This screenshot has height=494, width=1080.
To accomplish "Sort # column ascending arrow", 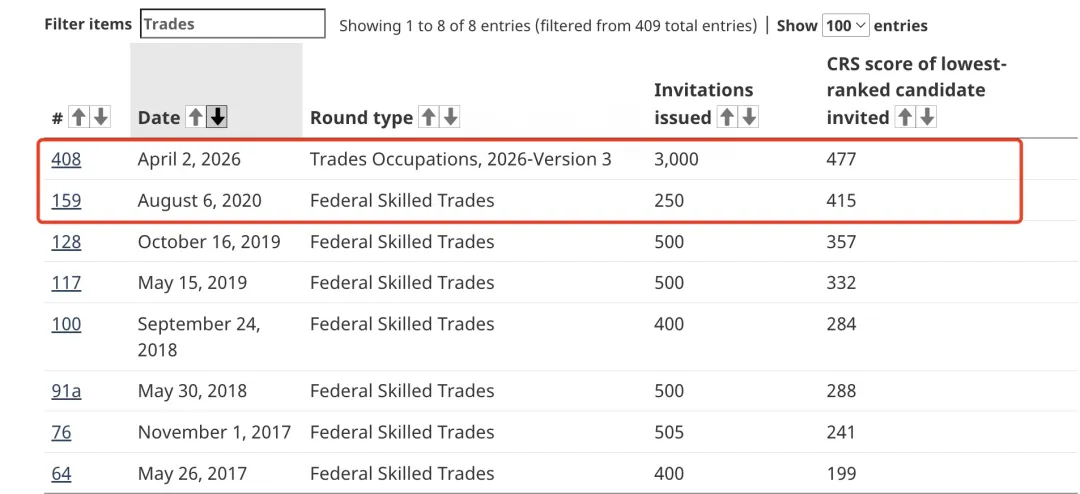I will pyautogui.click(x=79, y=118).
